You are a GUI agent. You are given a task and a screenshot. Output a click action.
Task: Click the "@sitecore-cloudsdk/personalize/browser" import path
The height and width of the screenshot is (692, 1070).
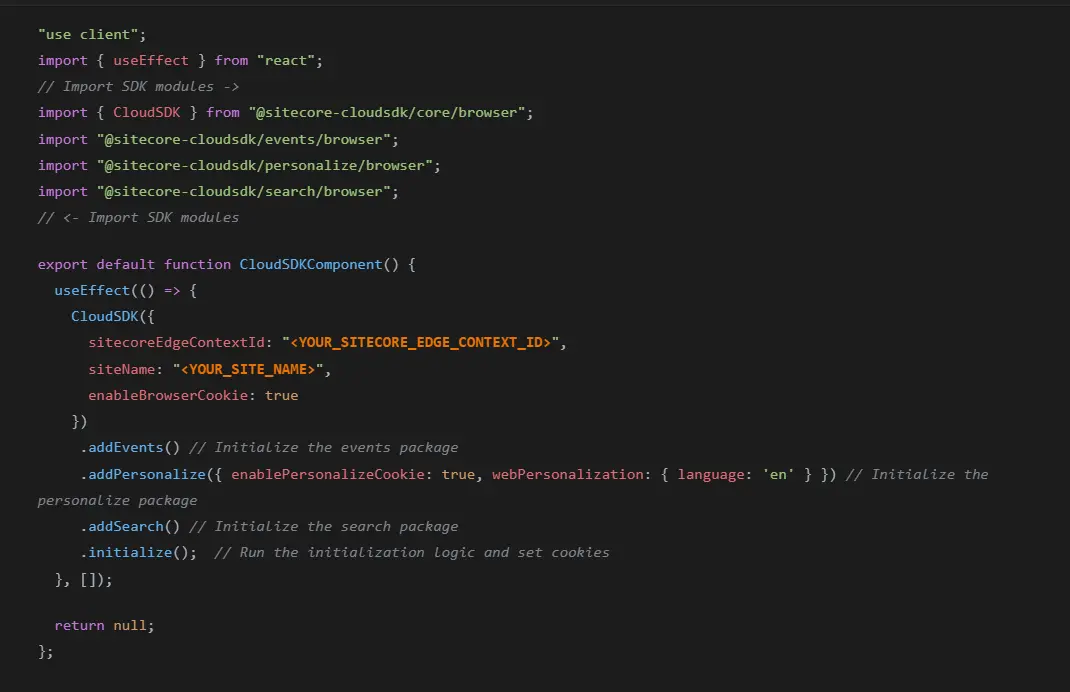coord(265,165)
